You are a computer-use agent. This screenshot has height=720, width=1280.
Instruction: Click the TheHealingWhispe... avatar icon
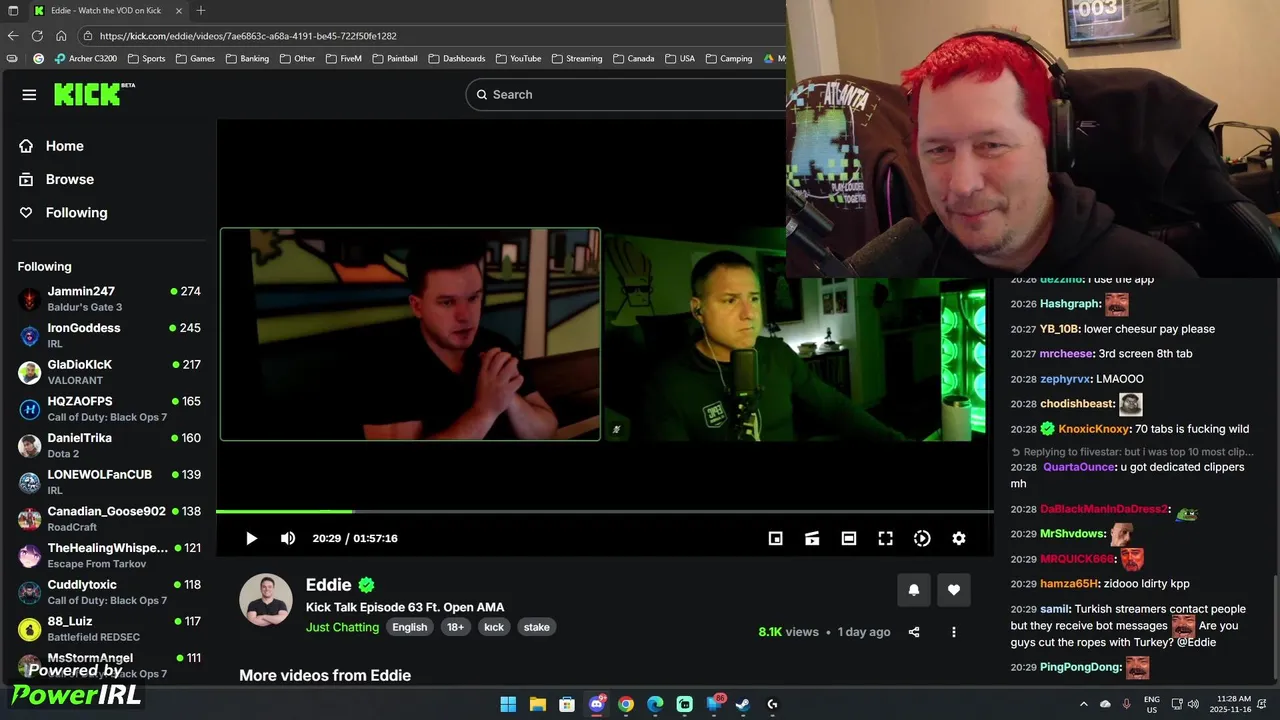click(x=30, y=556)
